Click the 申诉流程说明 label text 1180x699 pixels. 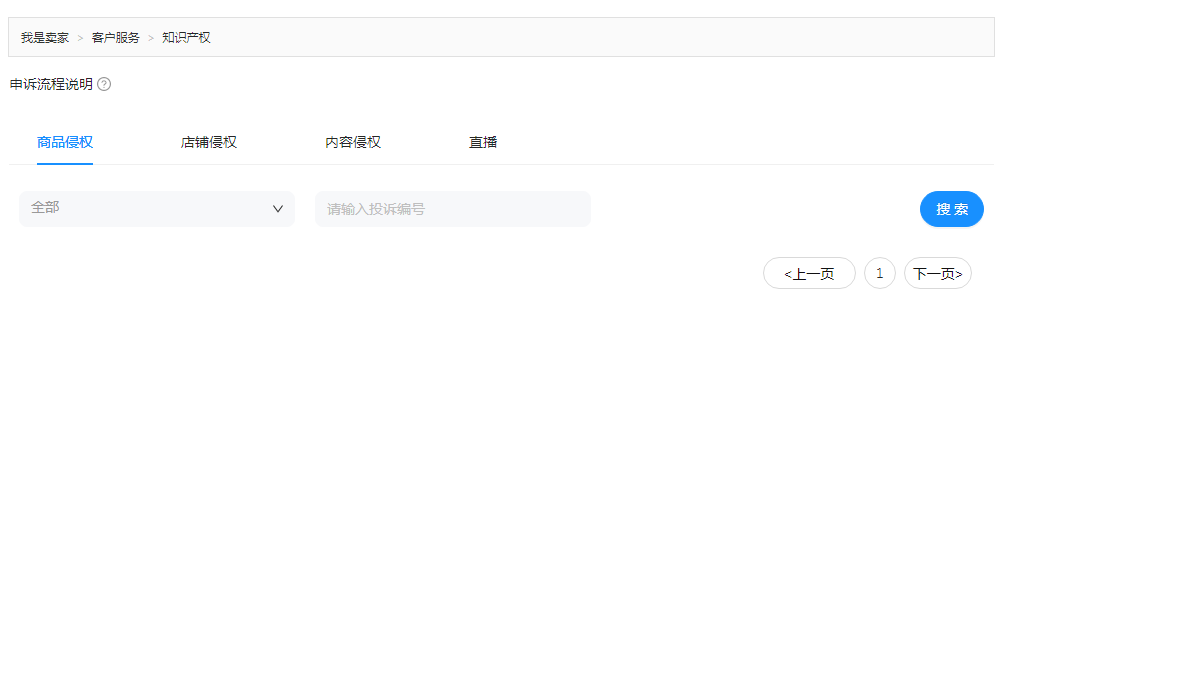coord(51,84)
